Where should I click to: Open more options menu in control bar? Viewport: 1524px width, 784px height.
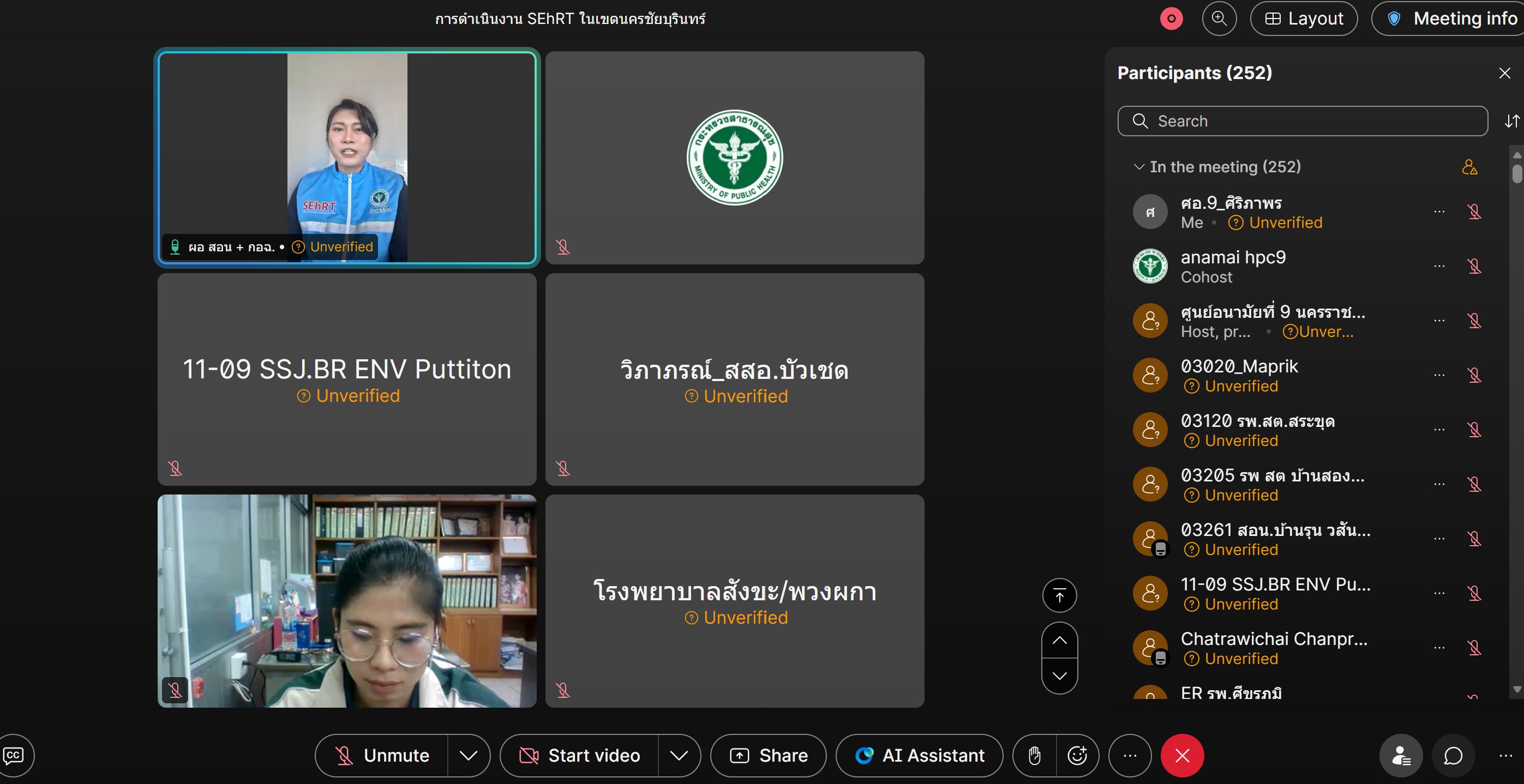(1130, 755)
